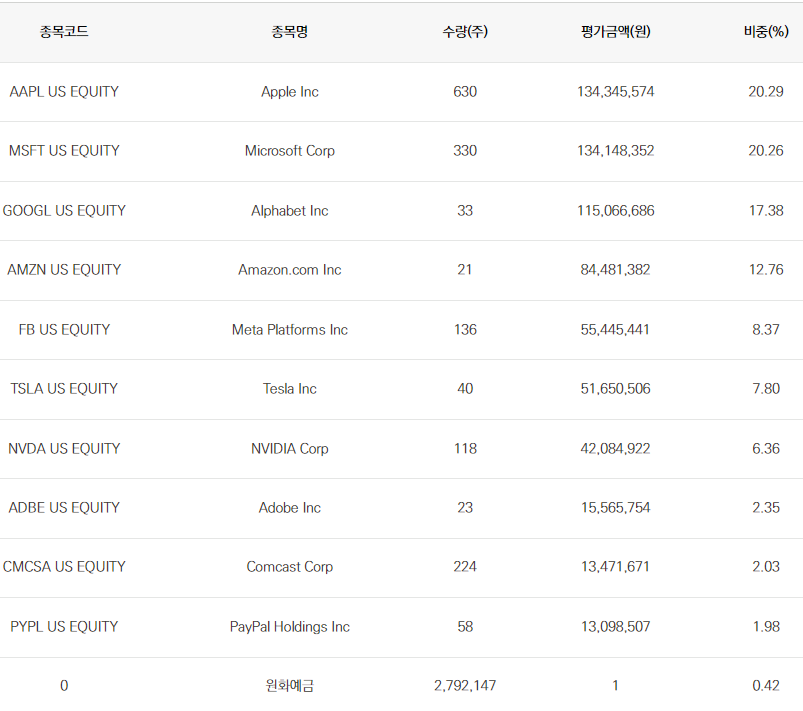Click the 종목명 column header
Screen dimensions: 803x711
(289, 32)
